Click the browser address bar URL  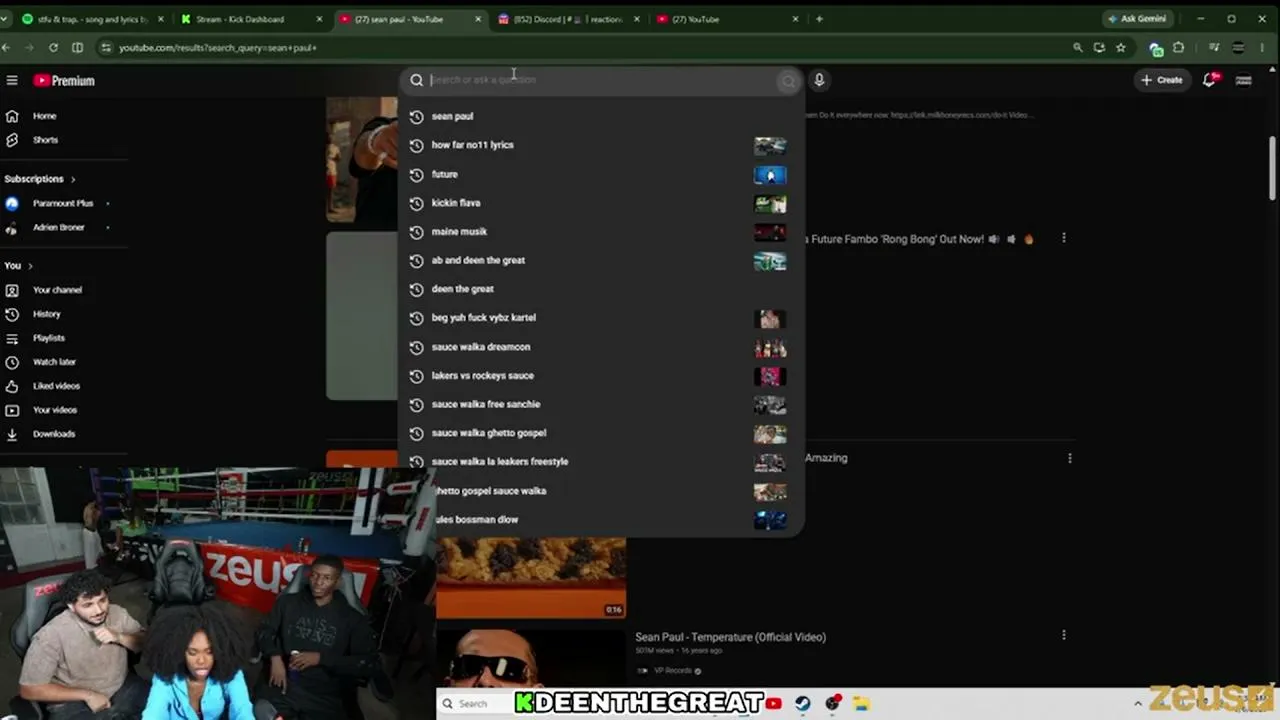(x=218, y=47)
